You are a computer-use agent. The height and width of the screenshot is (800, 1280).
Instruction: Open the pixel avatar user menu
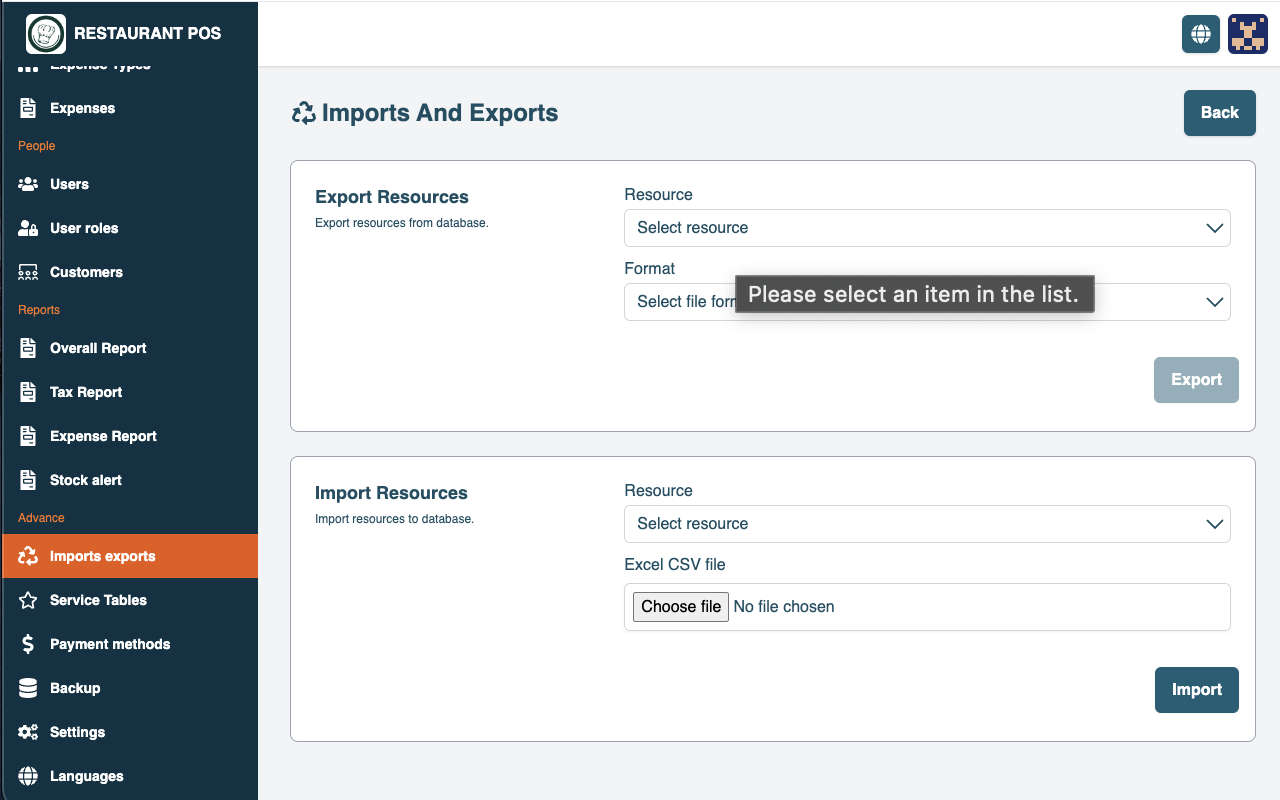1248,34
